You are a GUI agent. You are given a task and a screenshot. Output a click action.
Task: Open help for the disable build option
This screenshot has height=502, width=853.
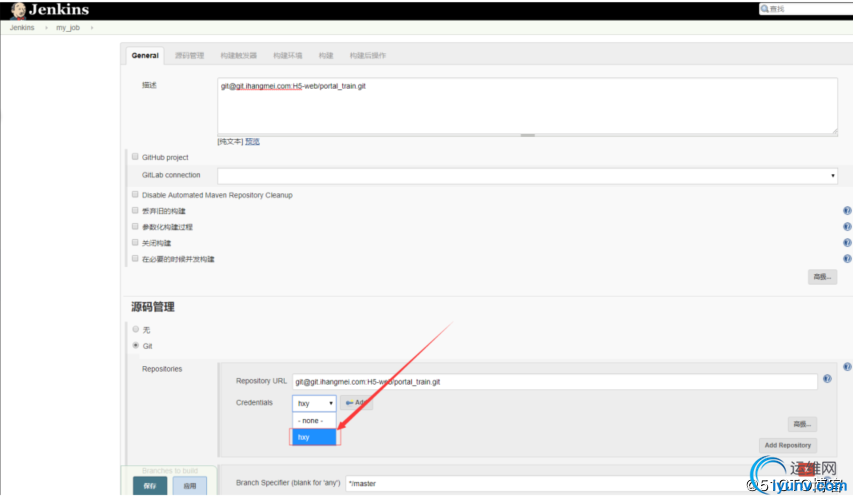(847, 243)
